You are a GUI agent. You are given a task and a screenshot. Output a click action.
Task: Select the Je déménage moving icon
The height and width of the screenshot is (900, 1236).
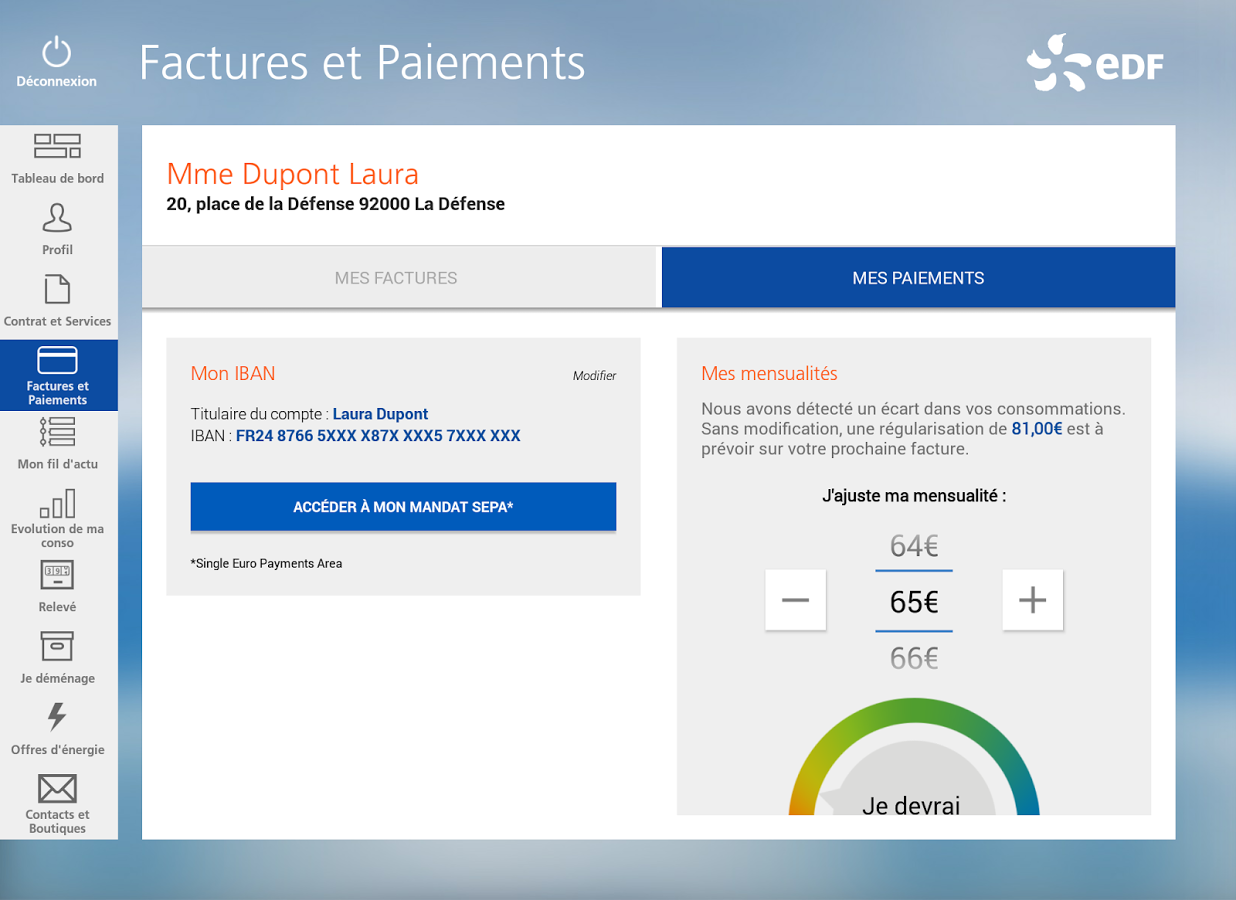57,655
